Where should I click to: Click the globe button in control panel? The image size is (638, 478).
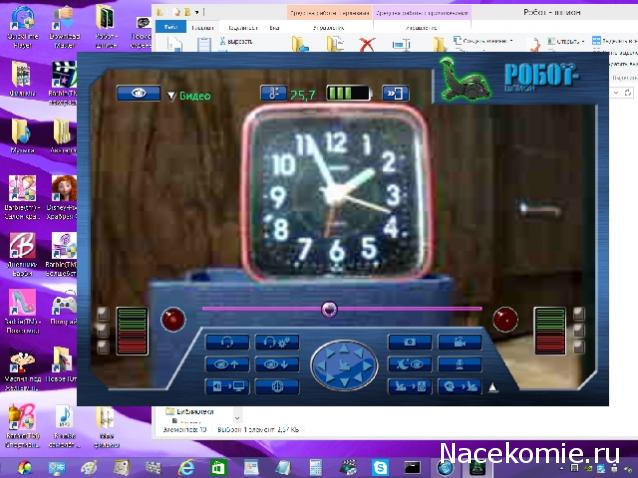tap(277, 386)
